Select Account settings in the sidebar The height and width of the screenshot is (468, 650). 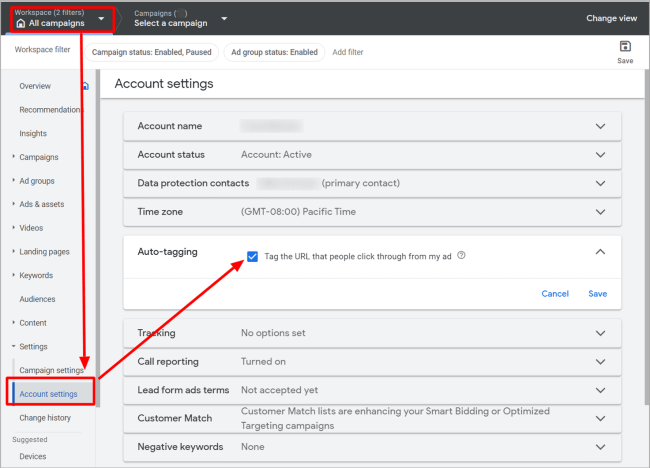tap(49, 394)
